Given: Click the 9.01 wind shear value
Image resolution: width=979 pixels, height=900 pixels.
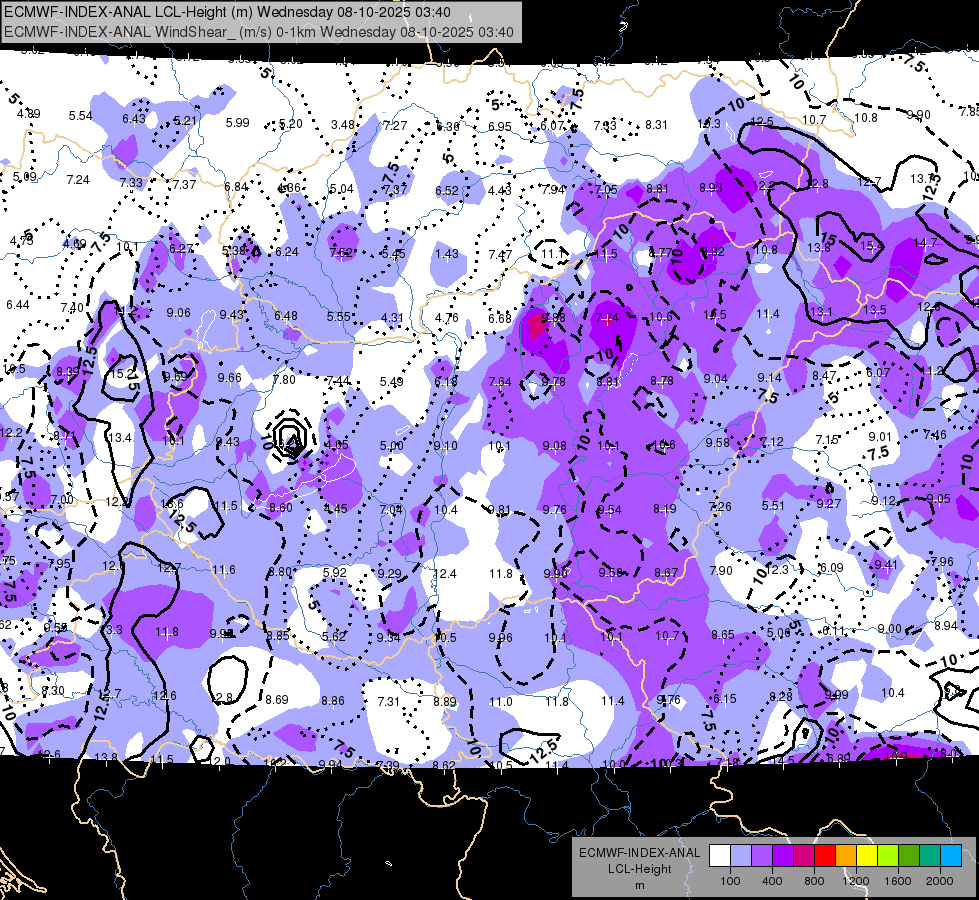Looking at the screenshot, I should click(880, 437).
